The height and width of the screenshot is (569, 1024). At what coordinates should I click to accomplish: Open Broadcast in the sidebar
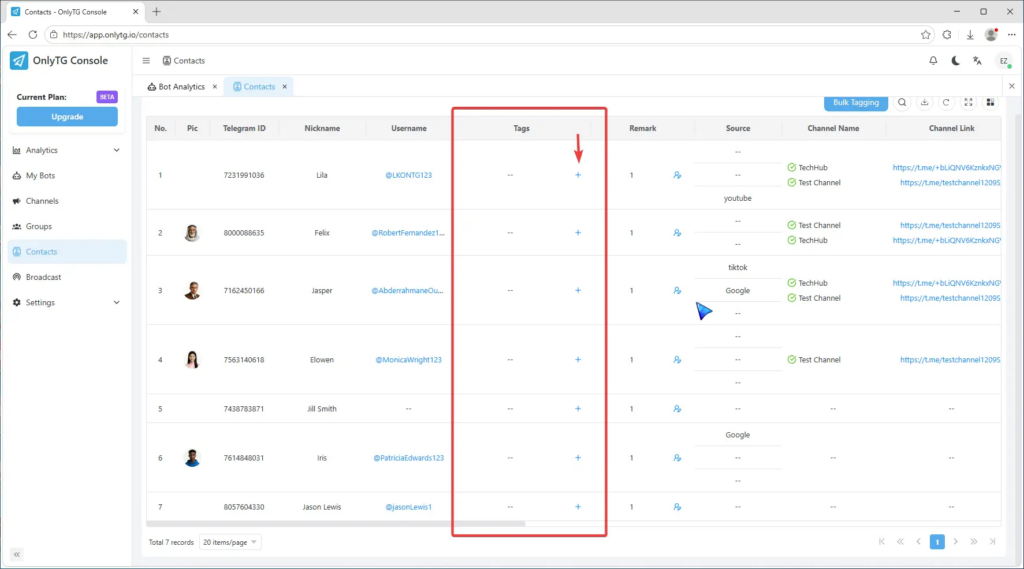click(x=43, y=277)
